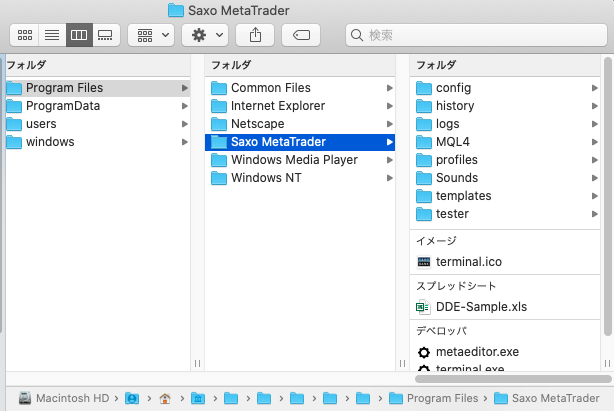
Task: Open the tester folder
Action: coord(505,214)
